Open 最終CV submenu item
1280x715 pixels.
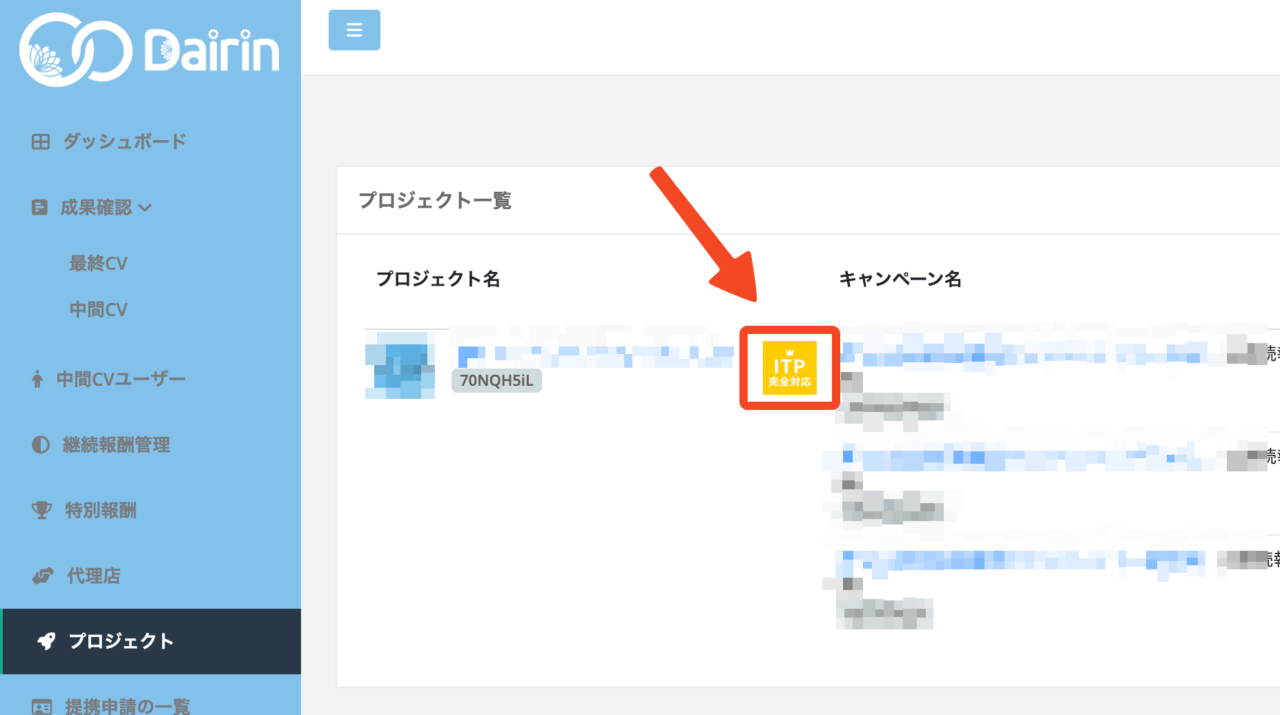click(98, 264)
